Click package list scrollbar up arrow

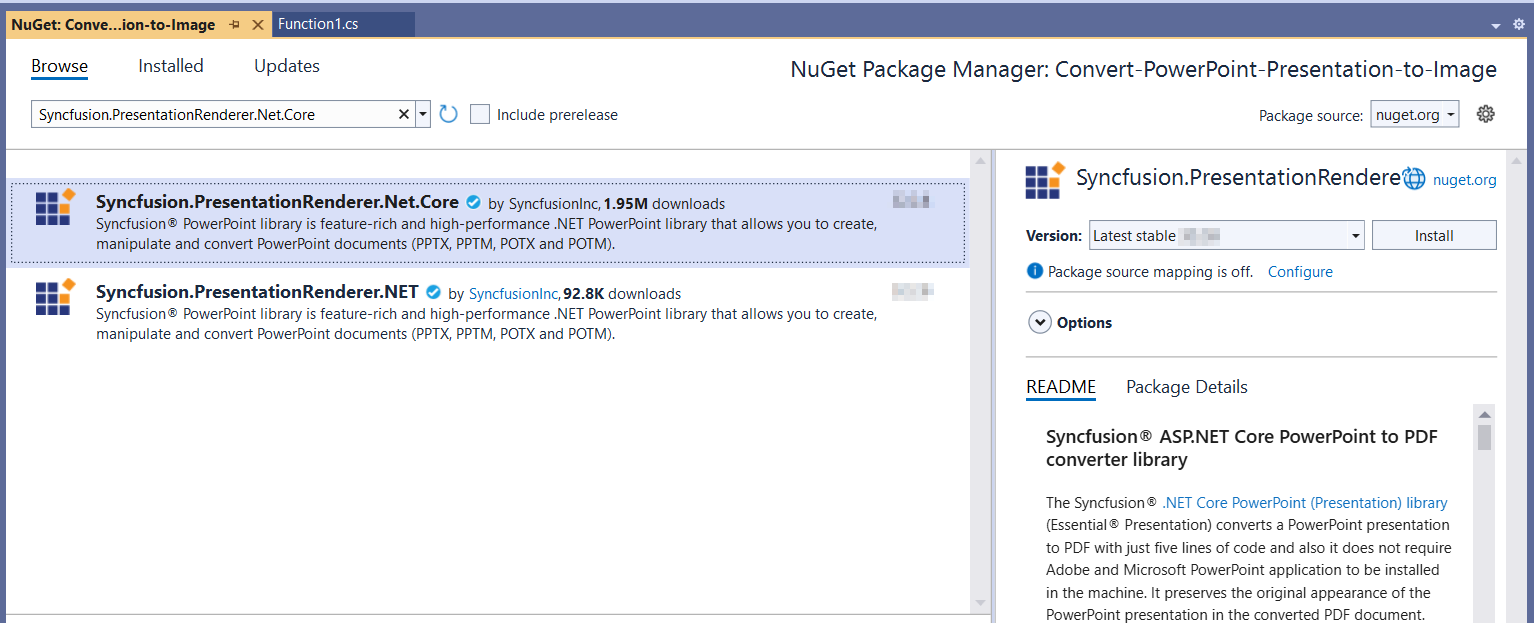click(x=981, y=161)
